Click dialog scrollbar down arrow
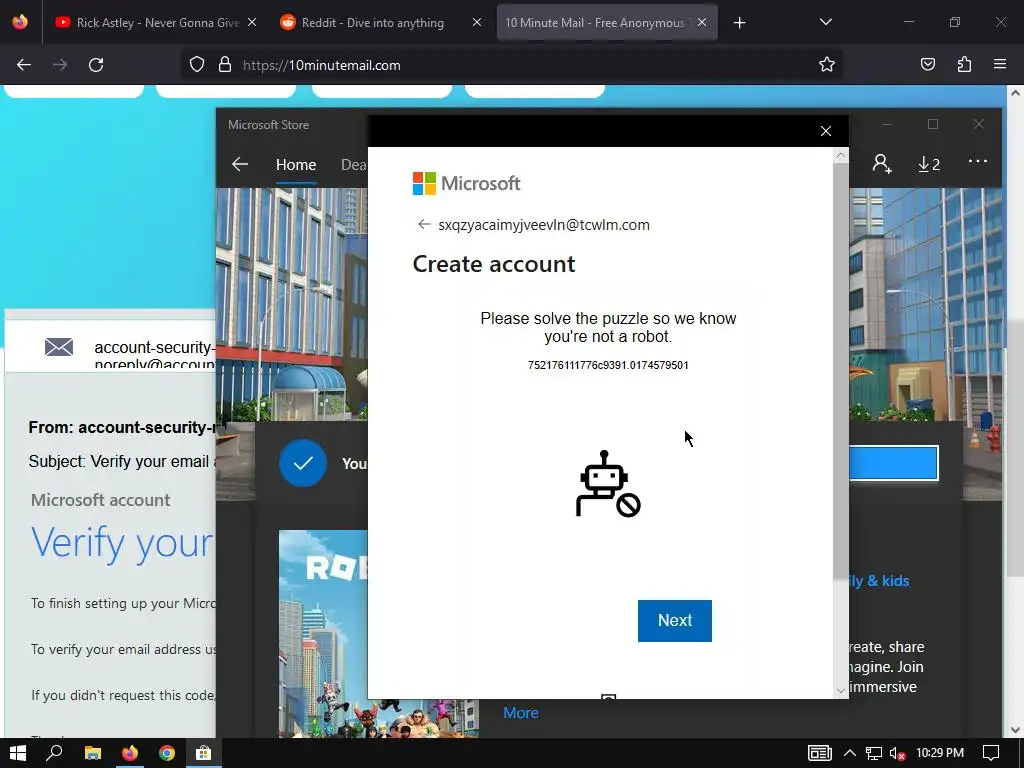The height and width of the screenshot is (768, 1024). (840, 690)
